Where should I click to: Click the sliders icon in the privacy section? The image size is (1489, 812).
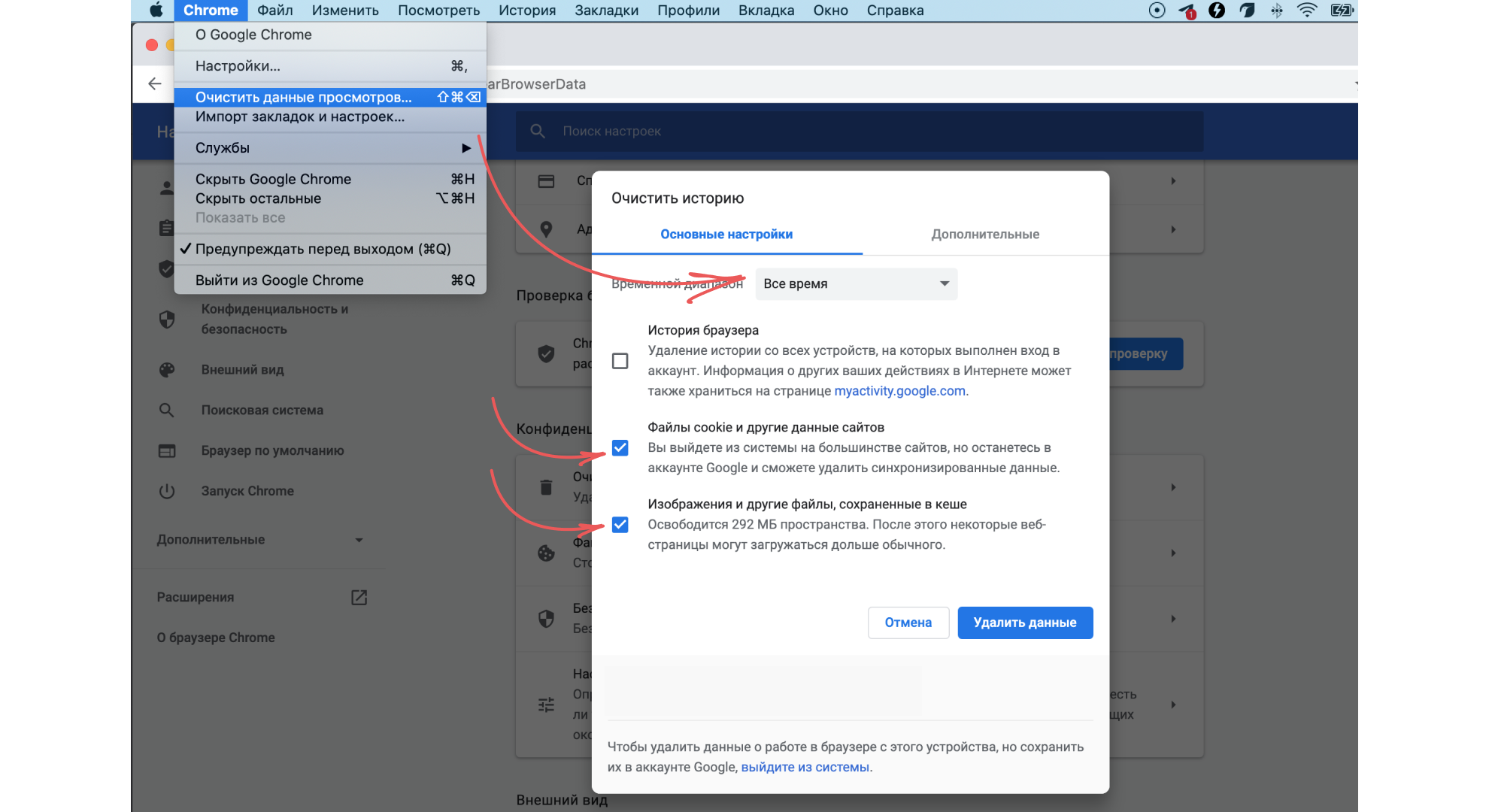[547, 704]
